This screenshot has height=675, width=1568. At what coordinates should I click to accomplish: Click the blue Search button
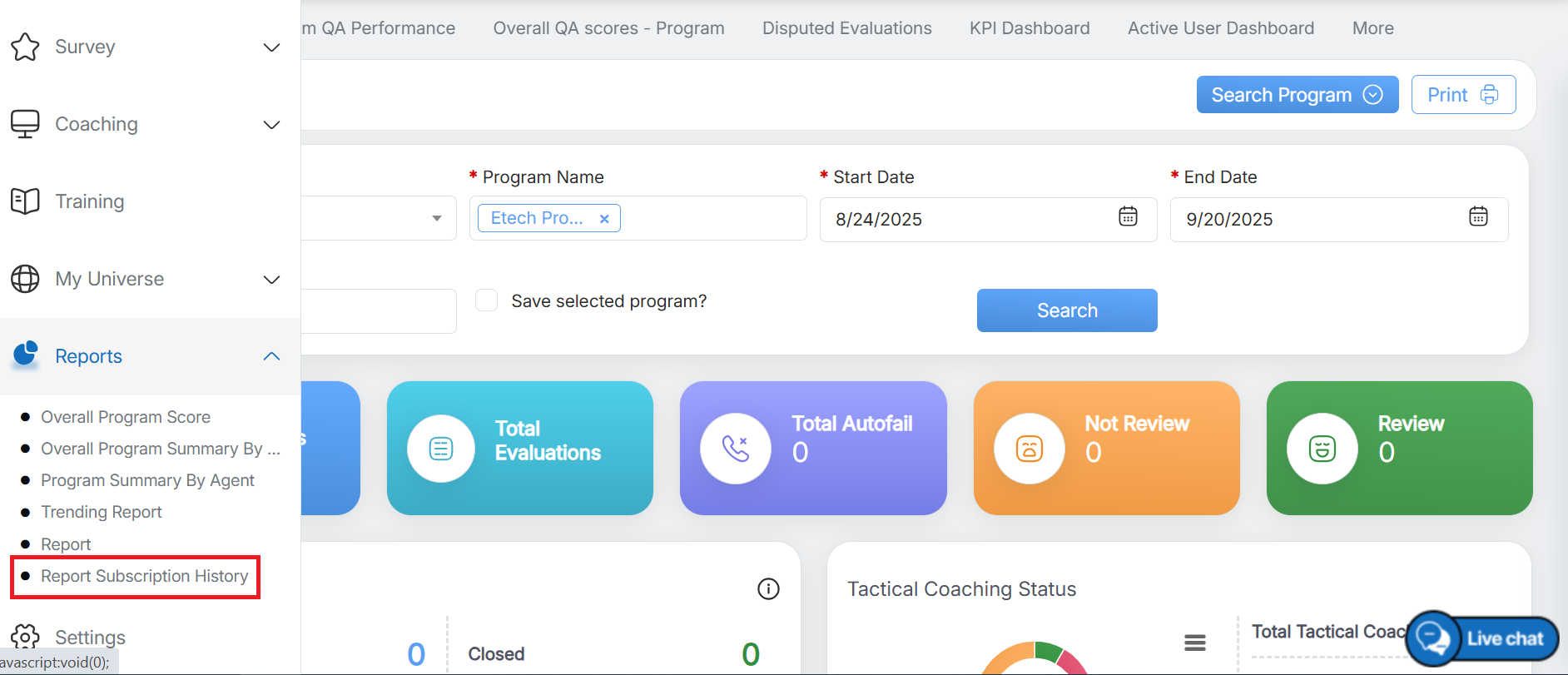pyautogui.click(x=1066, y=310)
